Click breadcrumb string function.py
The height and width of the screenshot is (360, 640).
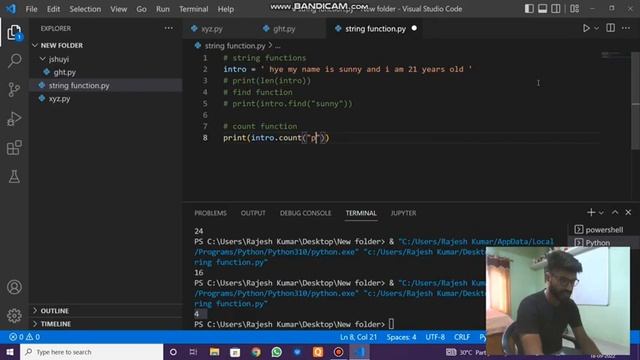[x=235, y=46]
